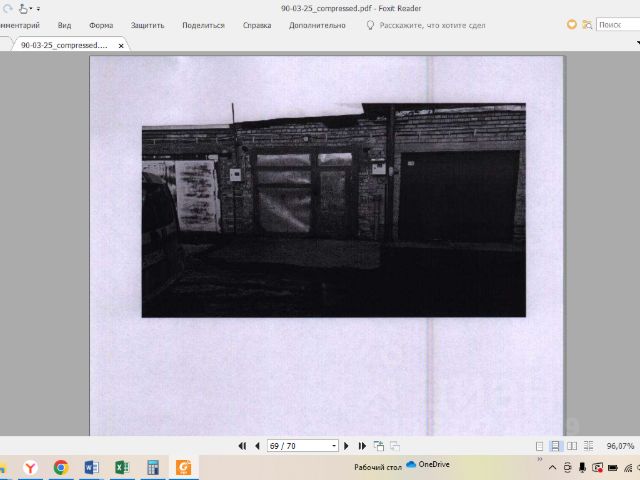Click the 'Расскажите, что хотите сделать' search box
The width and height of the screenshot is (640, 480).
pyautogui.click(x=432, y=25)
